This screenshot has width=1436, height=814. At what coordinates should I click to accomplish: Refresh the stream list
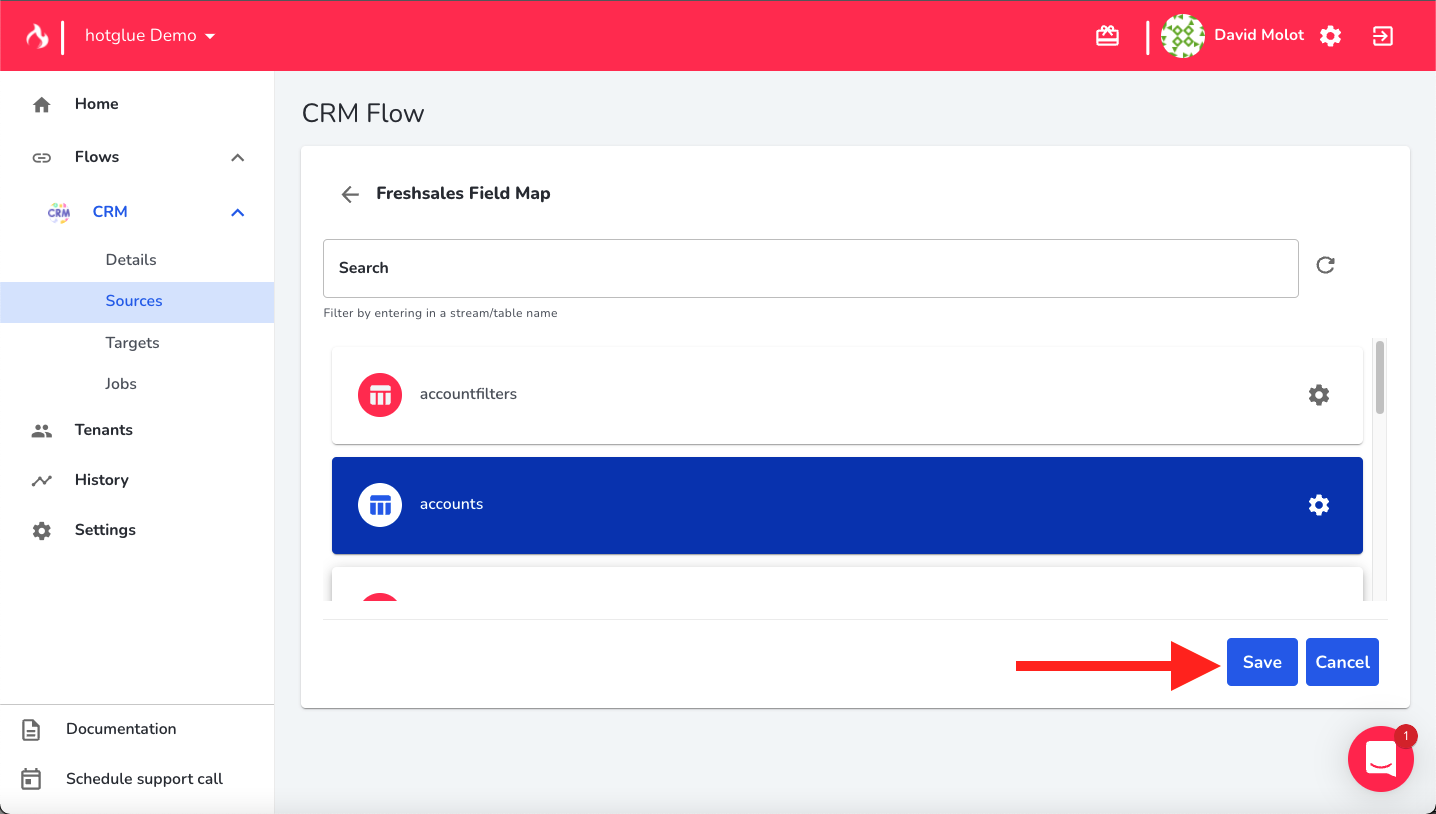click(1325, 265)
